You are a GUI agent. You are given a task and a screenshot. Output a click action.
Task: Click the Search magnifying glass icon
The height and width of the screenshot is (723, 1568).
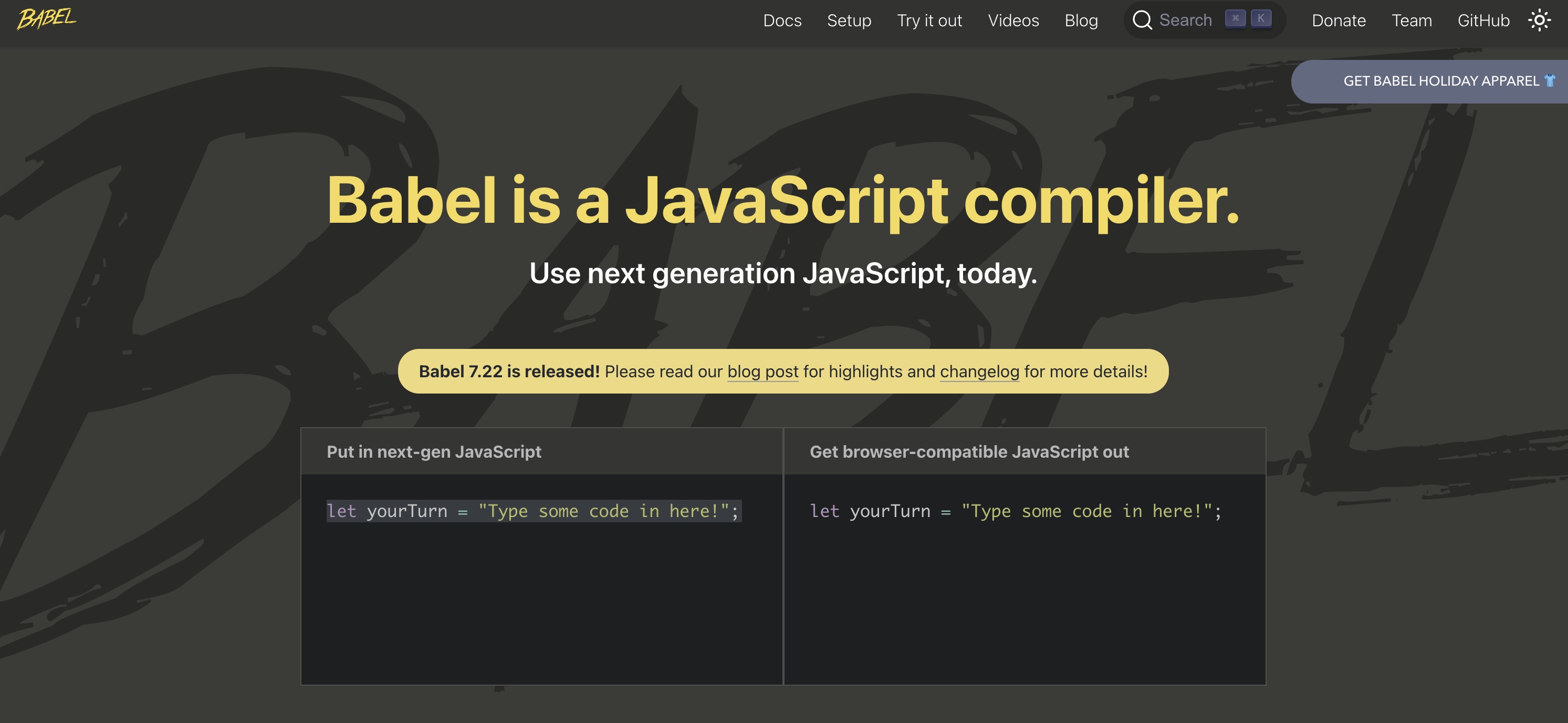[x=1142, y=20]
